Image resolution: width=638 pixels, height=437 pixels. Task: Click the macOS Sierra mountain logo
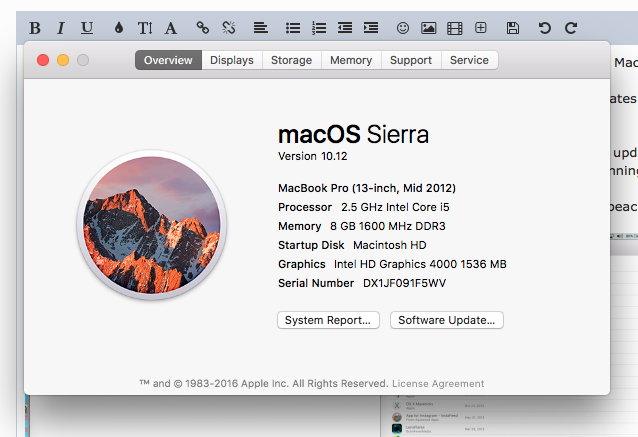pos(152,225)
